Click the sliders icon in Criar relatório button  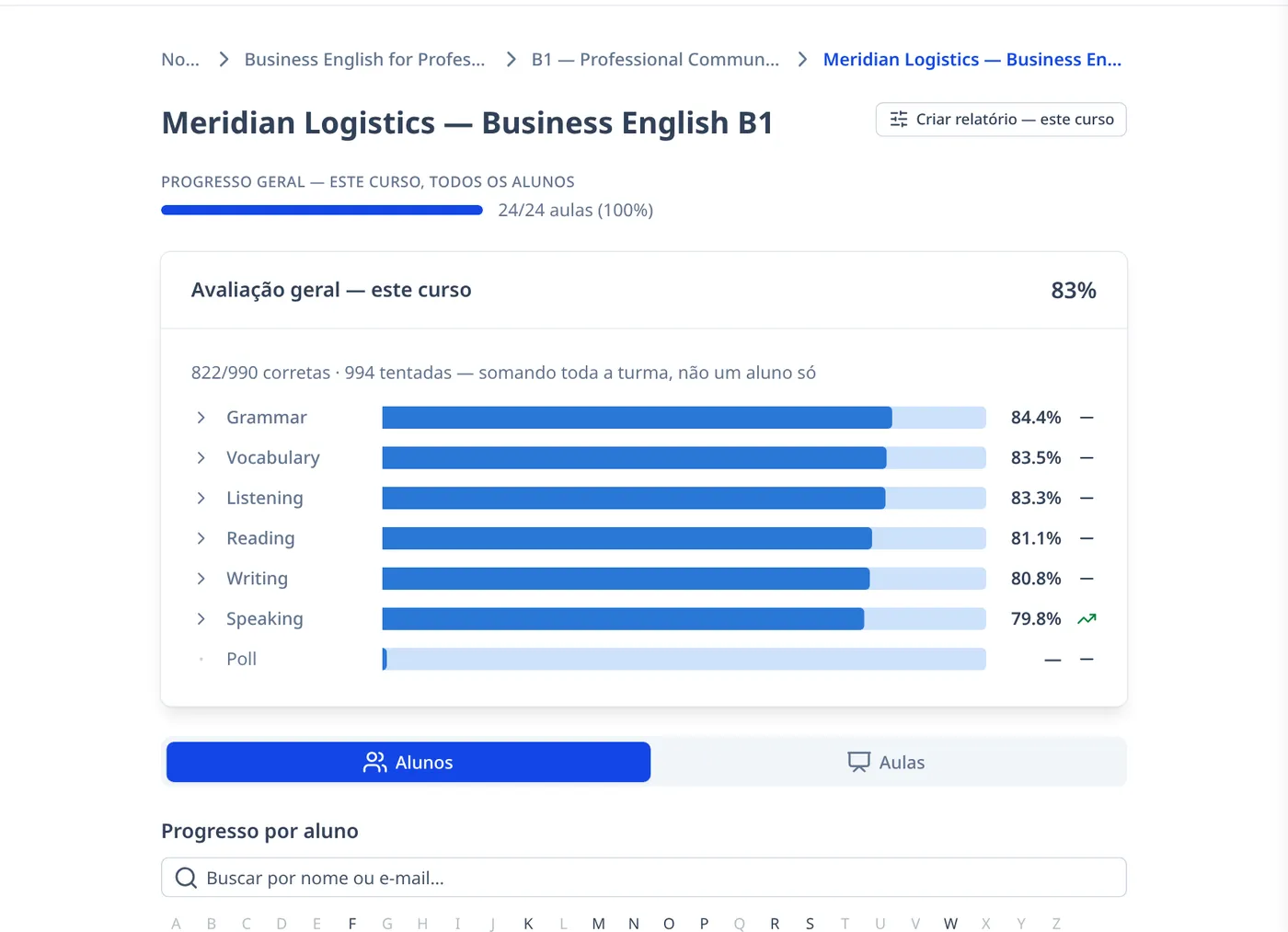[899, 120]
